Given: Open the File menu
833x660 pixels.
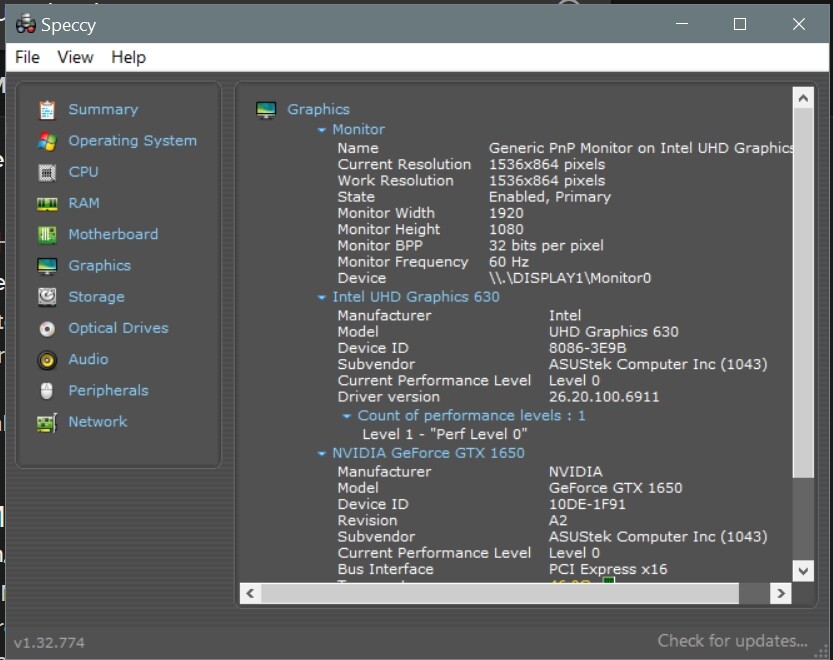Looking at the screenshot, I should pos(27,57).
